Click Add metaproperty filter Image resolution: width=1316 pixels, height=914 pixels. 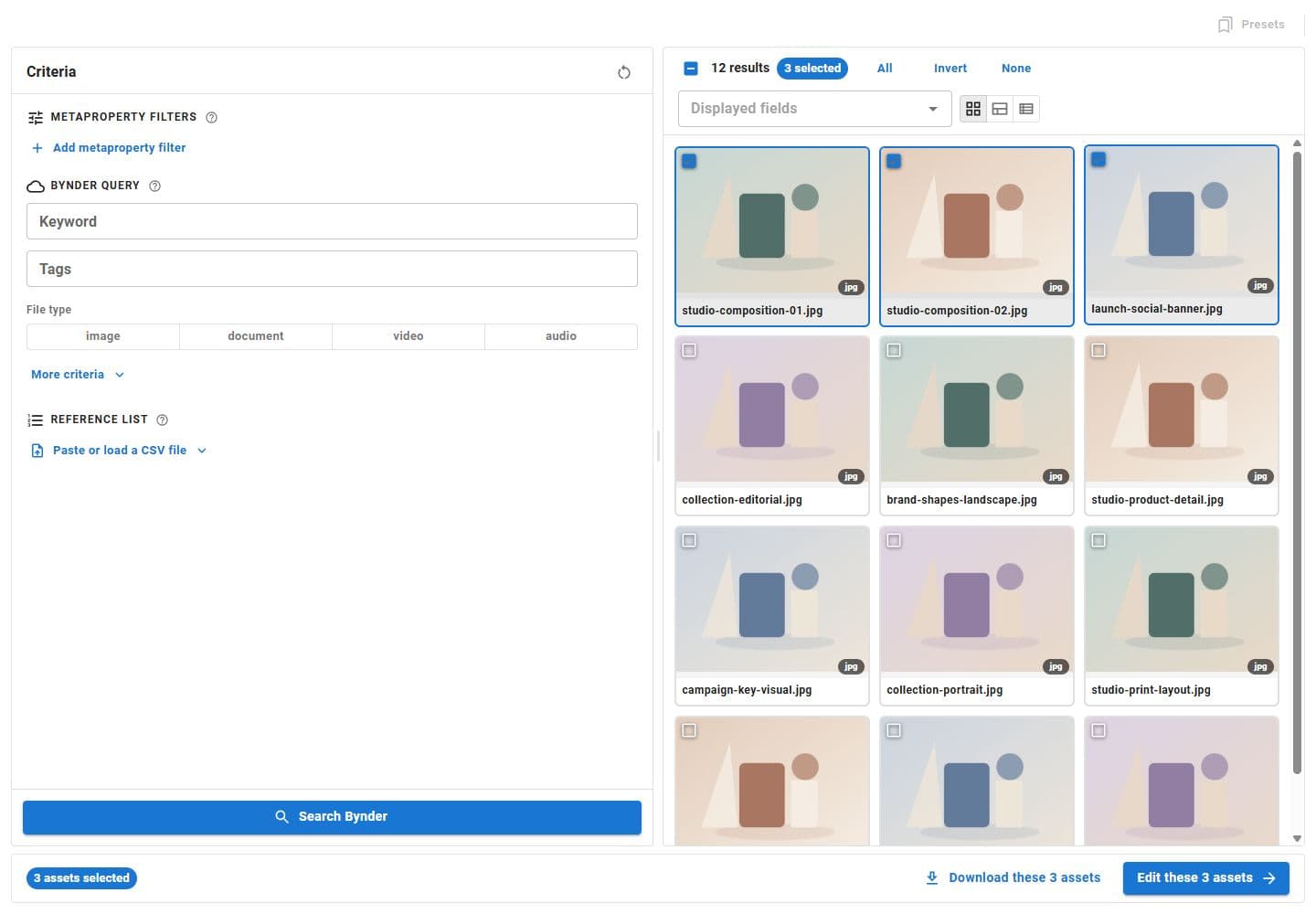tap(109, 148)
